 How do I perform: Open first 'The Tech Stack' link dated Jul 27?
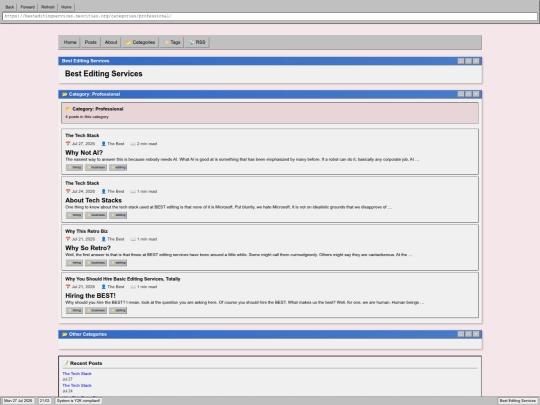pos(77,373)
